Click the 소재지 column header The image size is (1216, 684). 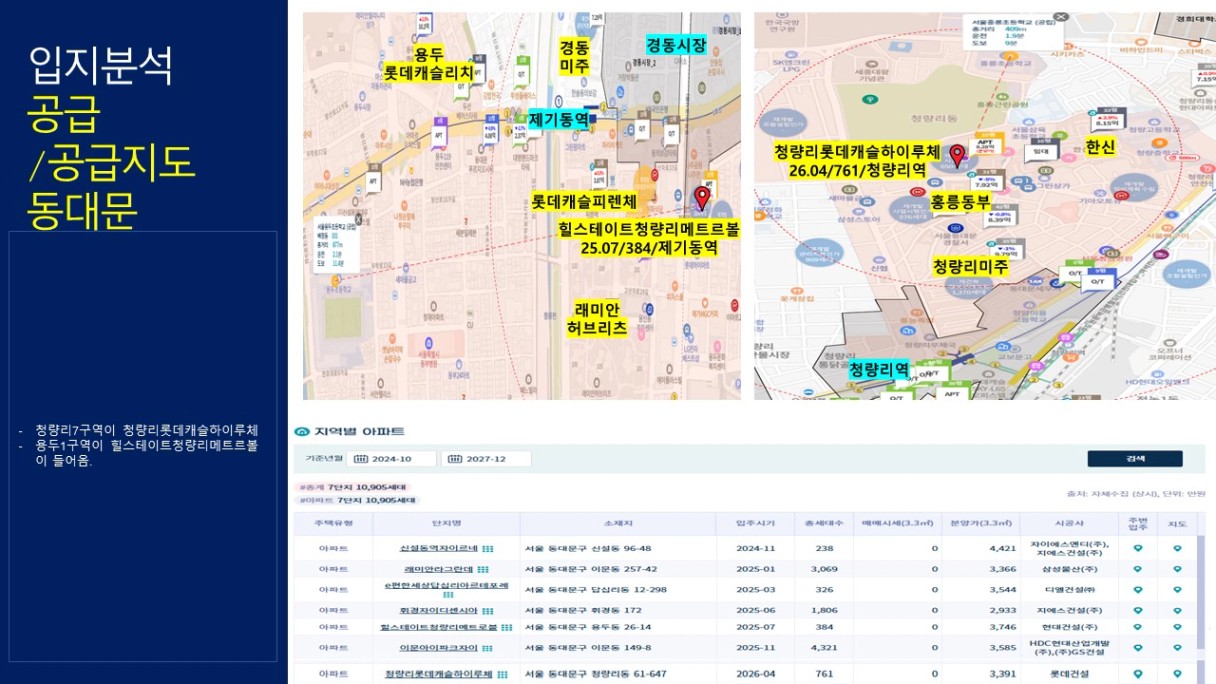point(618,524)
